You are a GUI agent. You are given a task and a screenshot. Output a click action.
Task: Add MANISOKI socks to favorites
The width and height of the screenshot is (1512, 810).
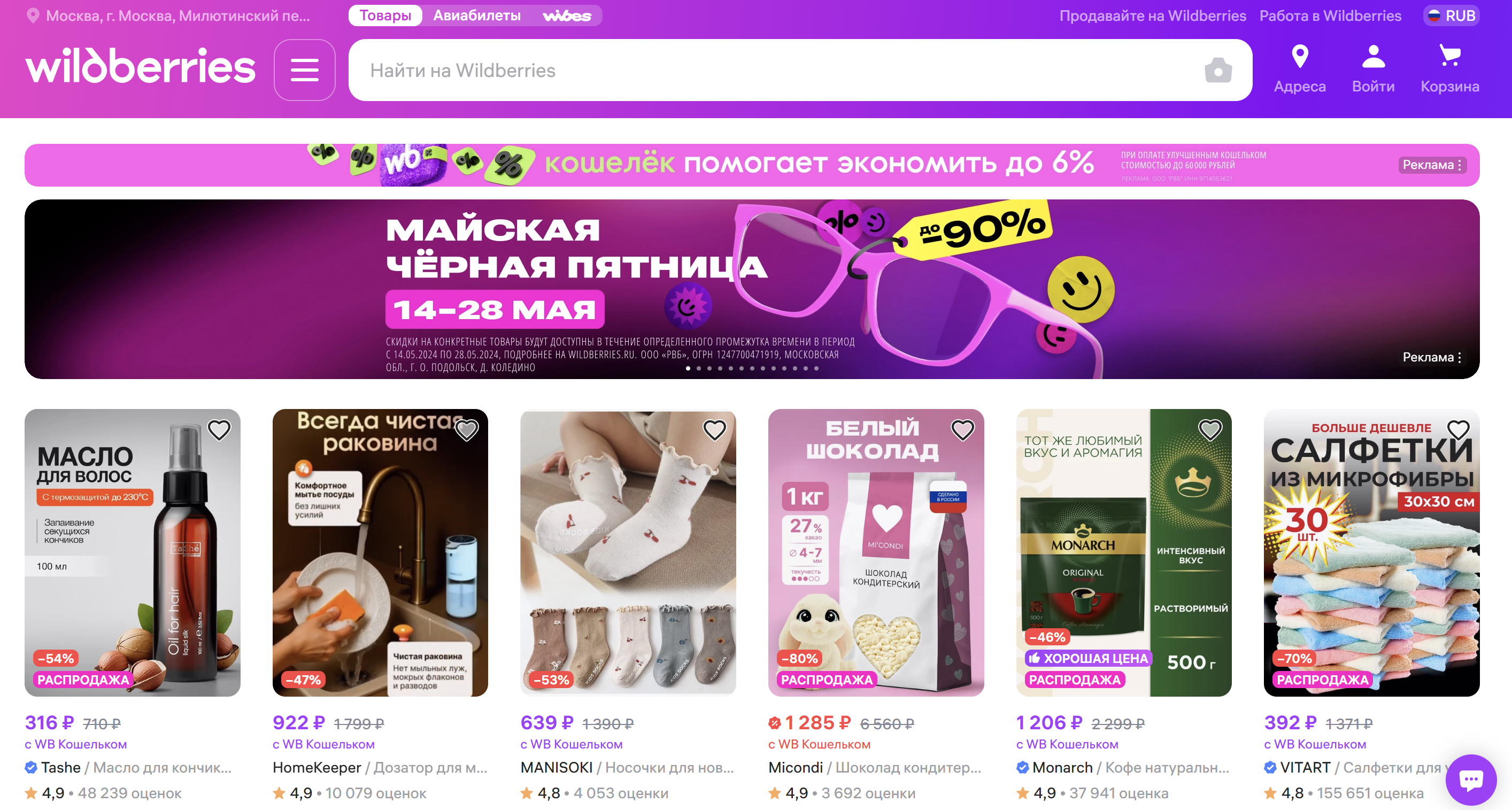[x=714, y=430]
